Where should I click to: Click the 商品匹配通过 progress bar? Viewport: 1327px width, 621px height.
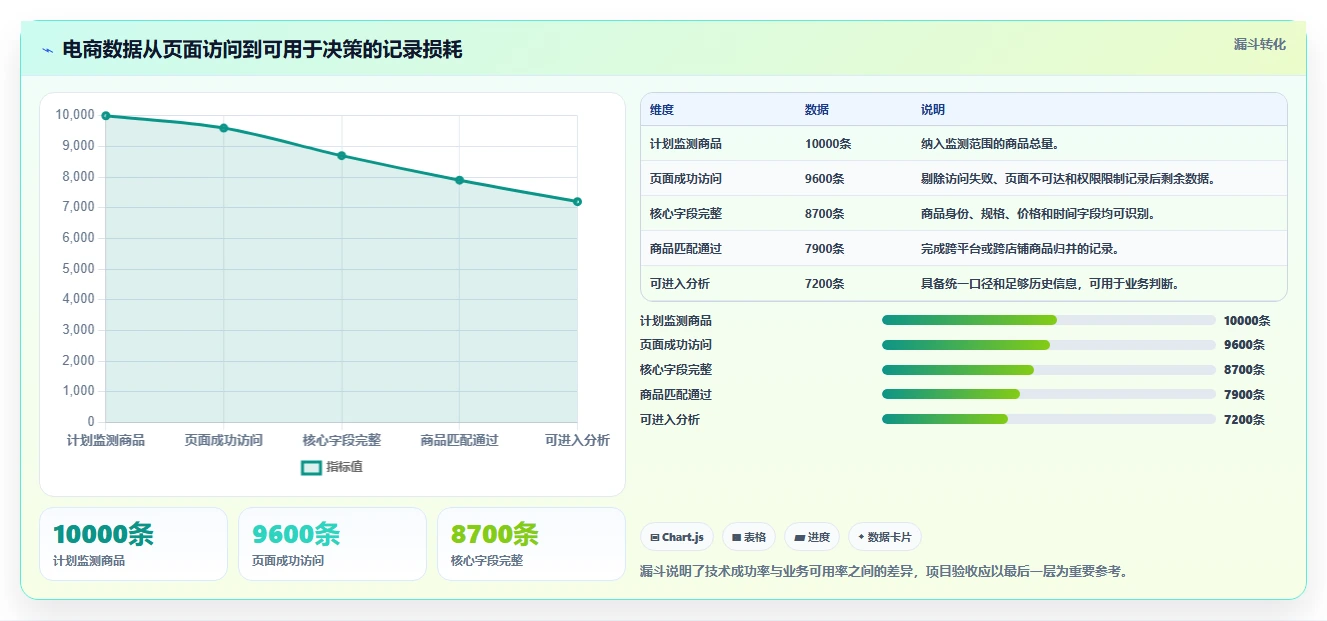(x=1049, y=395)
